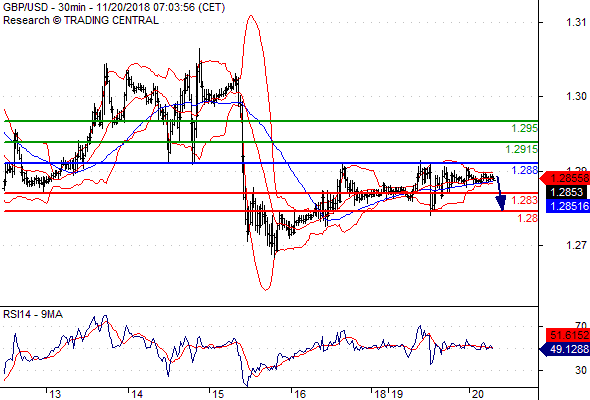The image size is (590, 400).
Task: Click the dark blue downward forecast arrowhead
Action: click(x=501, y=204)
